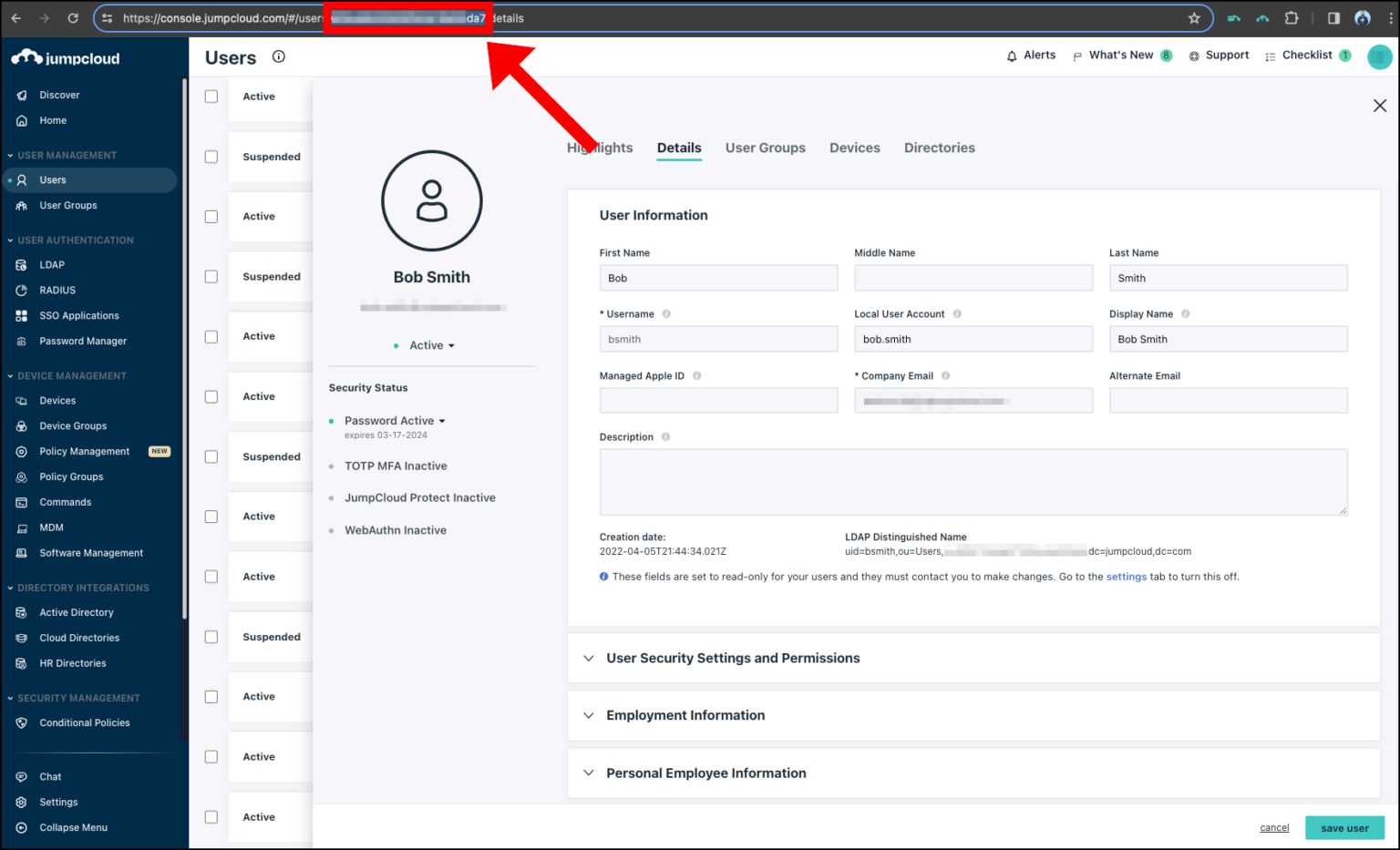Viewport: 1400px width, 850px height.
Task: Open the settings link in the info notice
Action: (1127, 576)
